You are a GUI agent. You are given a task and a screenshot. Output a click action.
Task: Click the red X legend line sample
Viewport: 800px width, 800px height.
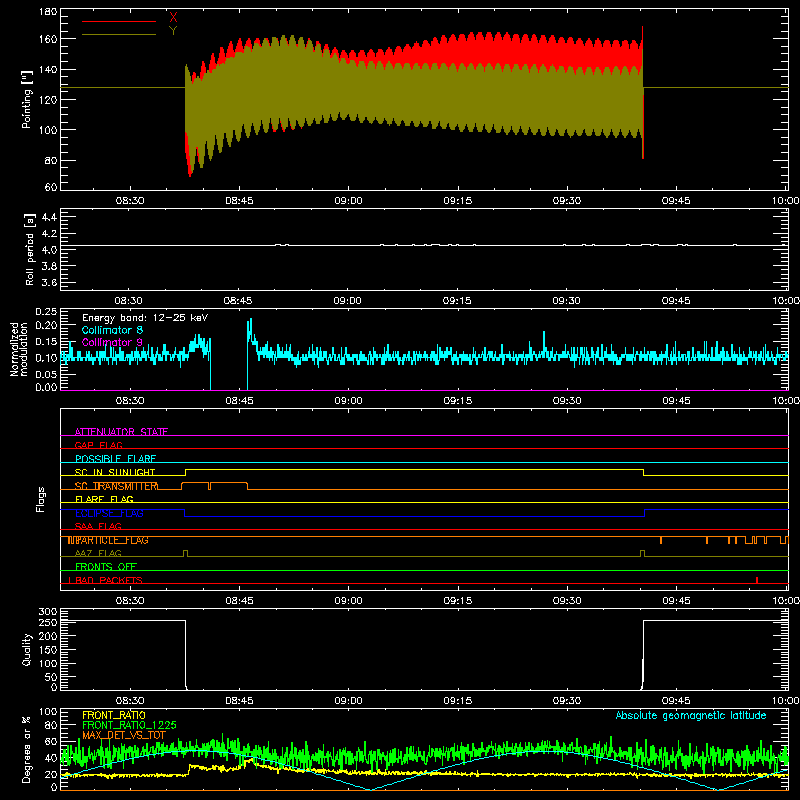(118, 21)
